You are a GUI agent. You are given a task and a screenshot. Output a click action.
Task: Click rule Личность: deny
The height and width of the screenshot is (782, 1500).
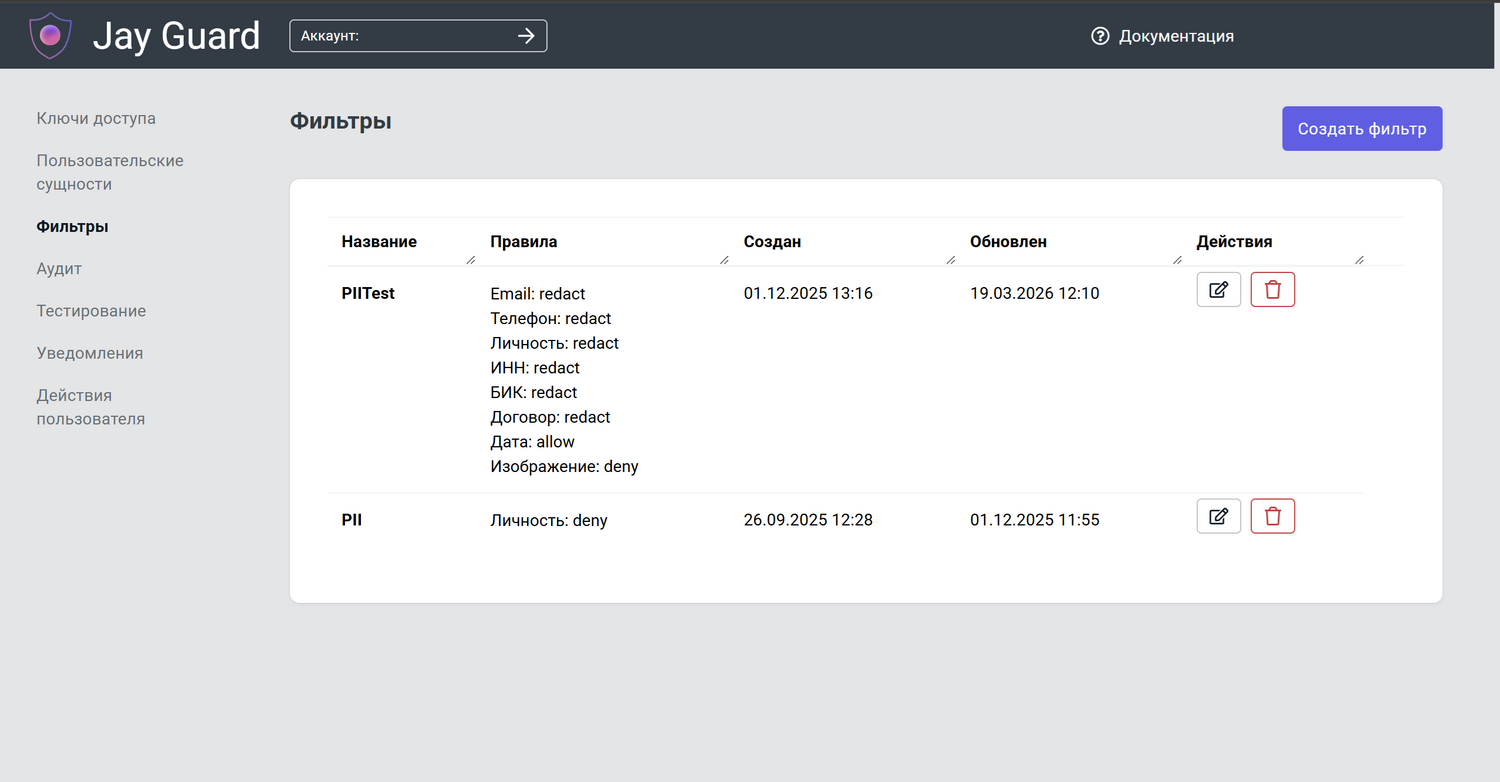coord(549,520)
